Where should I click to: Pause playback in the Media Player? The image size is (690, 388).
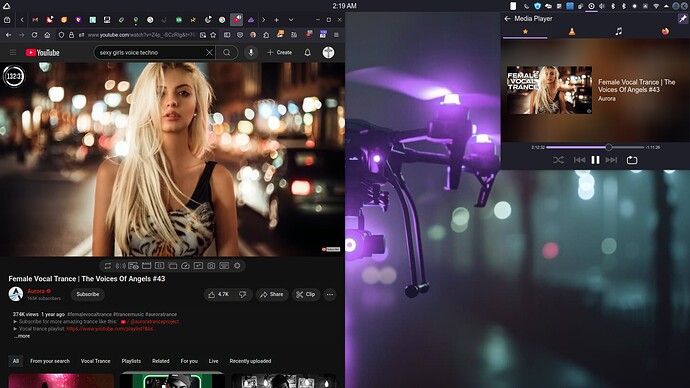coord(595,160)
